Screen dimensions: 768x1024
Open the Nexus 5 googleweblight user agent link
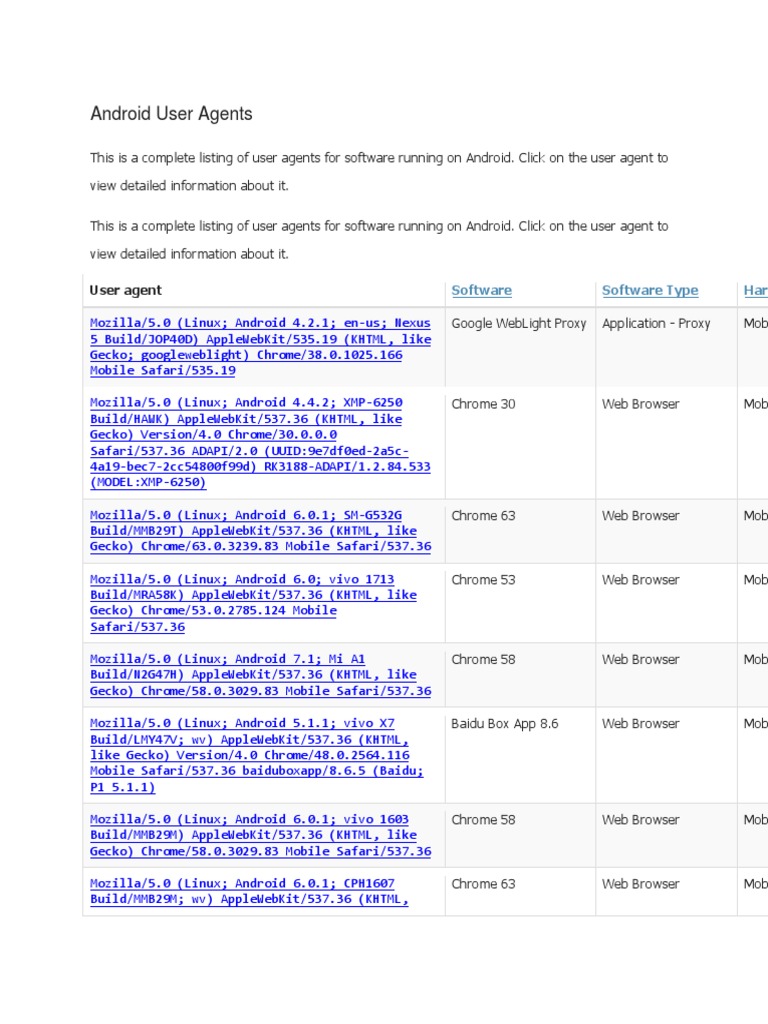(261, 347)
